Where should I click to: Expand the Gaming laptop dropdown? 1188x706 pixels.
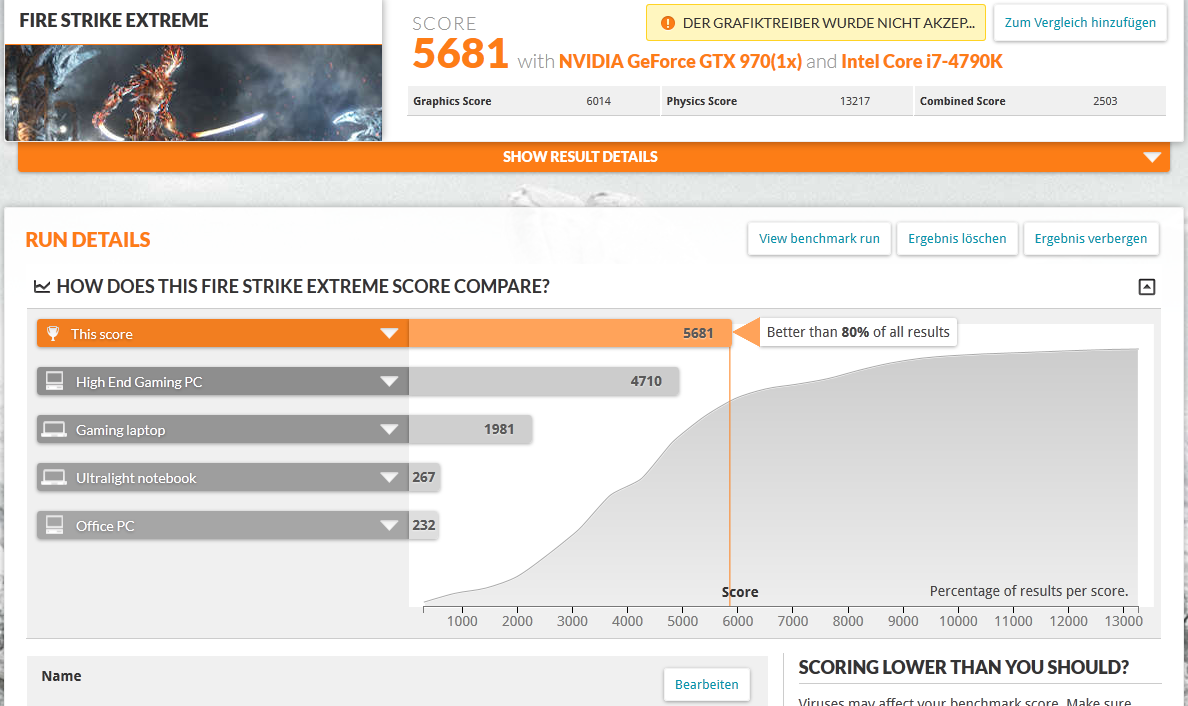point(389,430)
